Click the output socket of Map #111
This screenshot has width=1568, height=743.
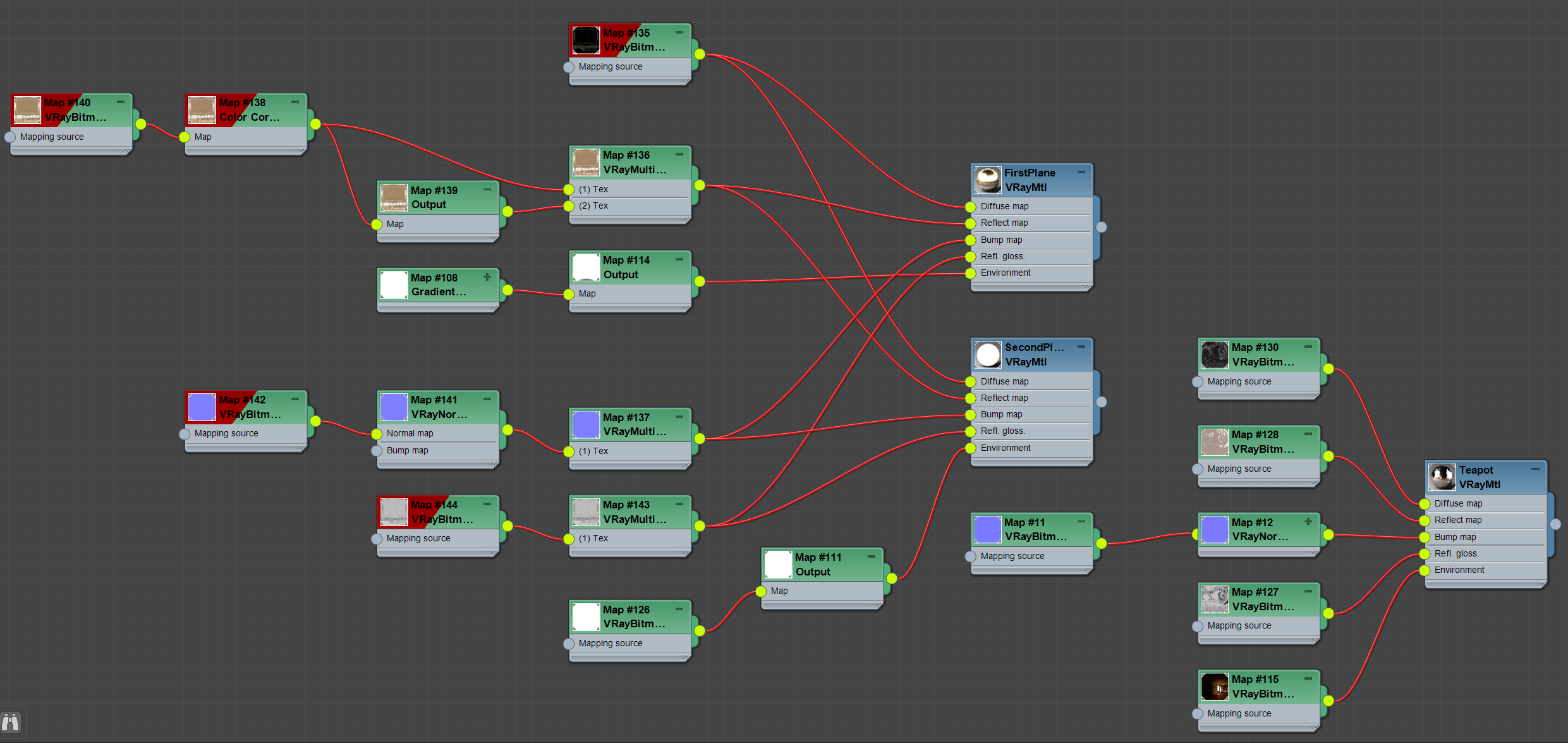click(x=891, y=578)
